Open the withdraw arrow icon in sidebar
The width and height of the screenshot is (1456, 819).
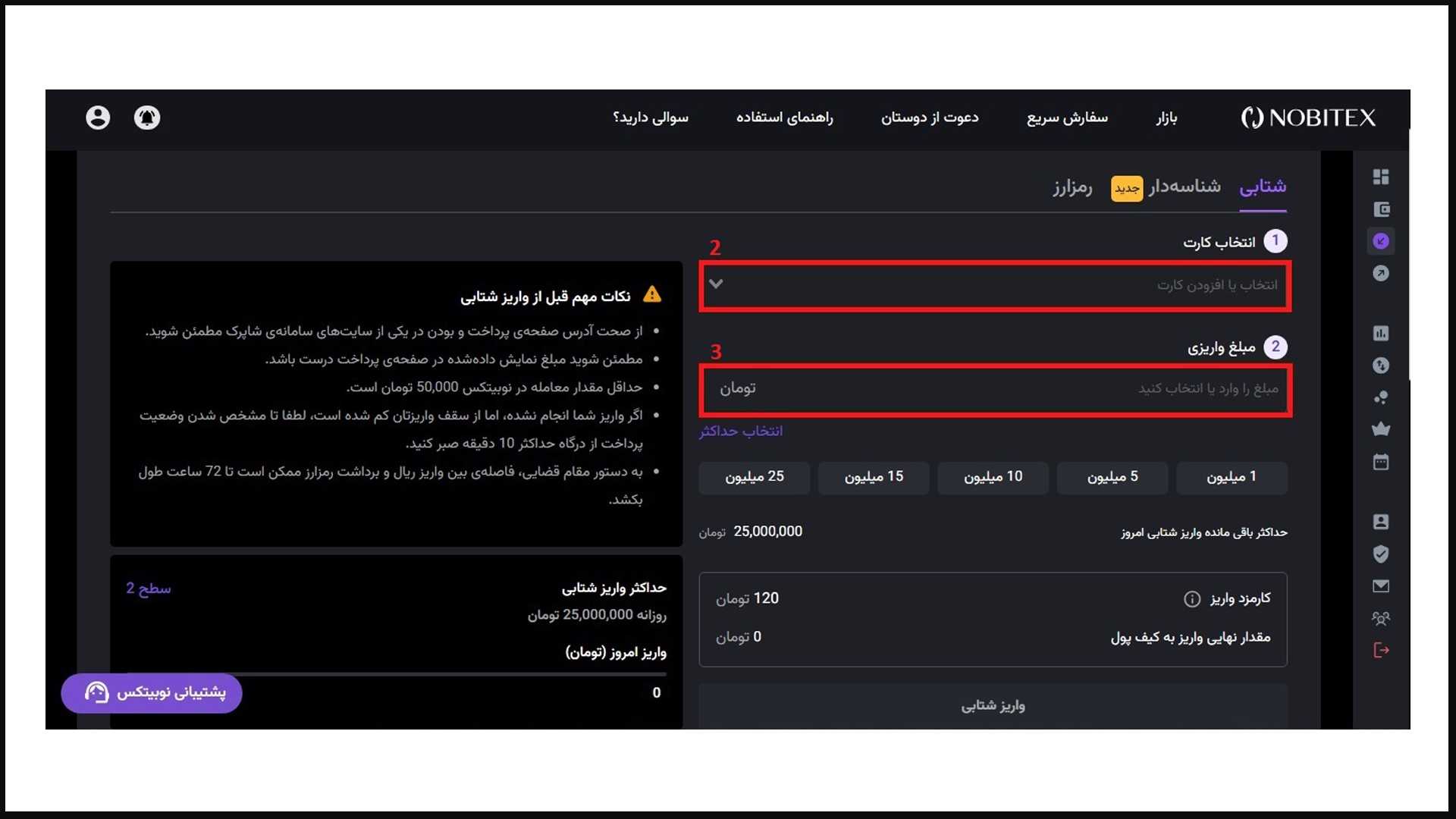(x=1381, y=273)
